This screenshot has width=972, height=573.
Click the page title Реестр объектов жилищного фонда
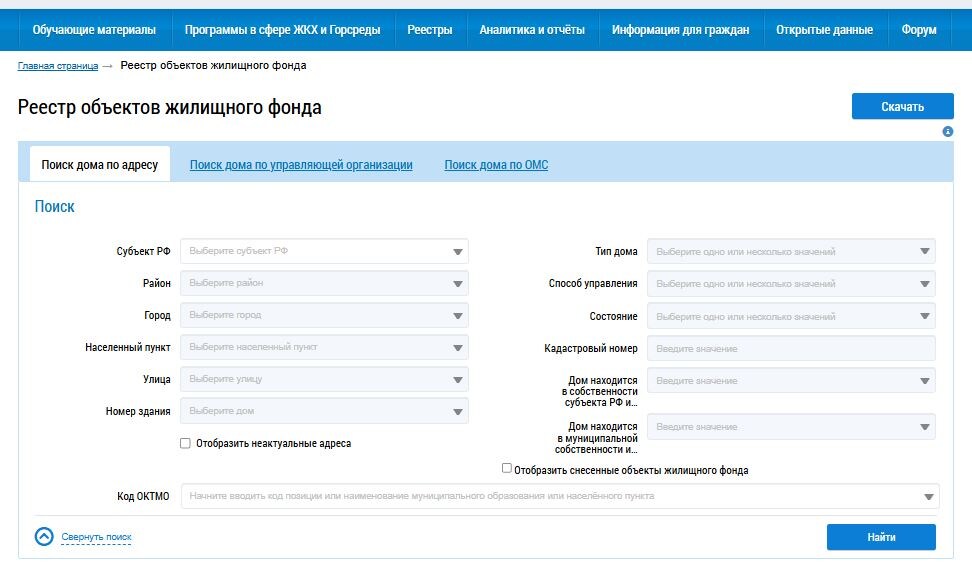[169, 107]
